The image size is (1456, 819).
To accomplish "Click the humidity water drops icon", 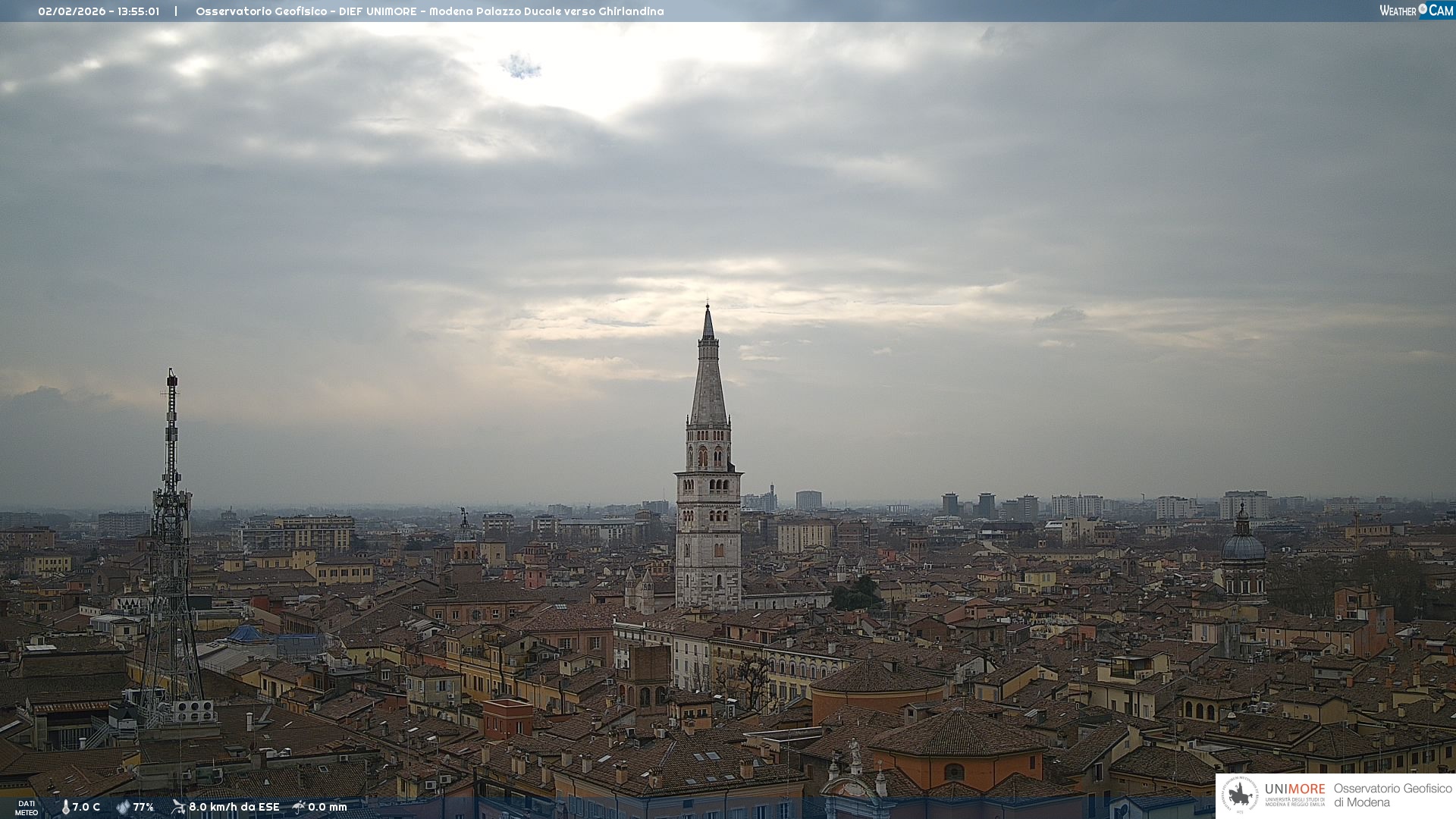I will tap(123, 807).
